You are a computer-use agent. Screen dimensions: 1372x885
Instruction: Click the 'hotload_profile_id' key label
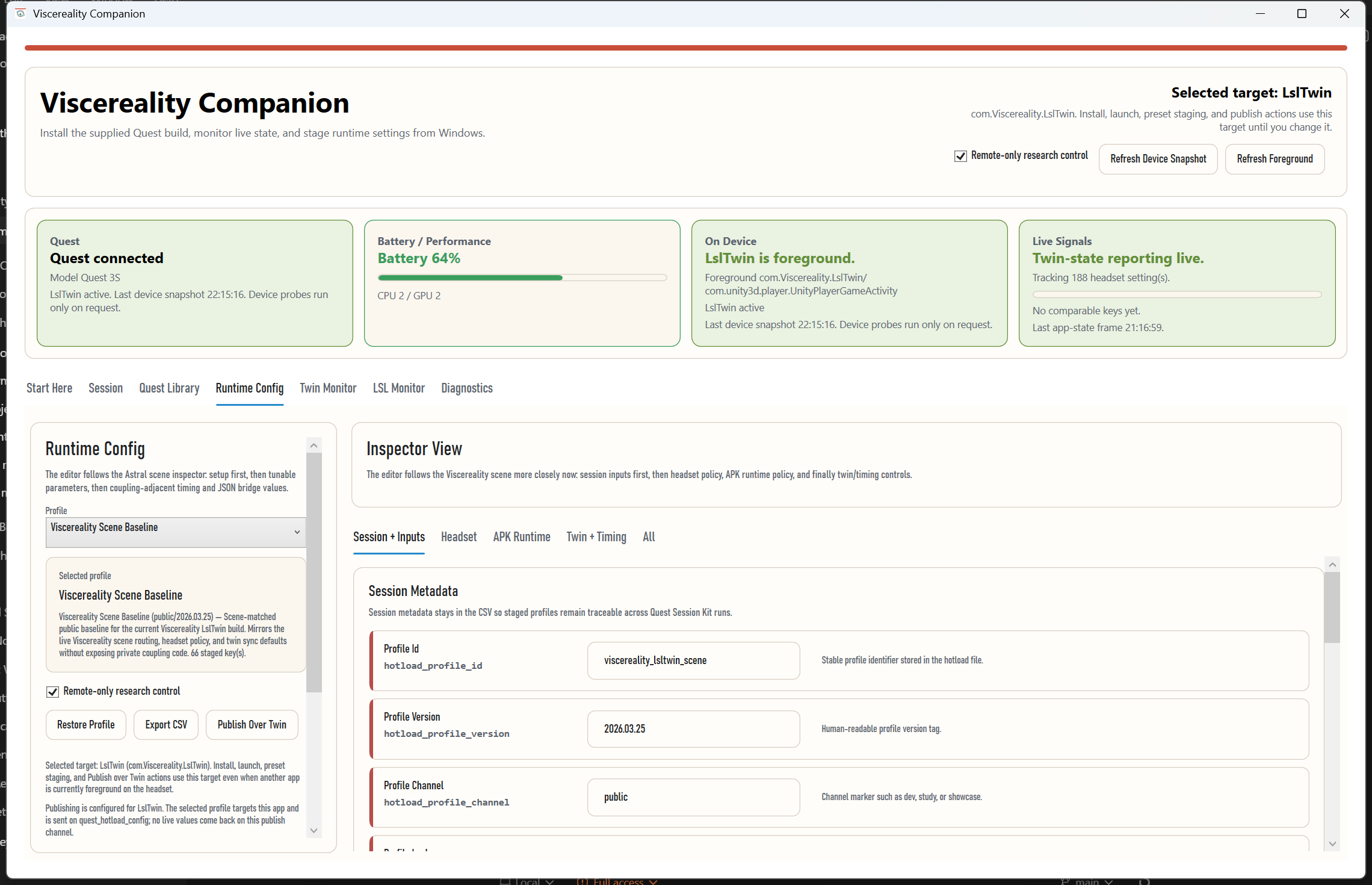[433, 666]
